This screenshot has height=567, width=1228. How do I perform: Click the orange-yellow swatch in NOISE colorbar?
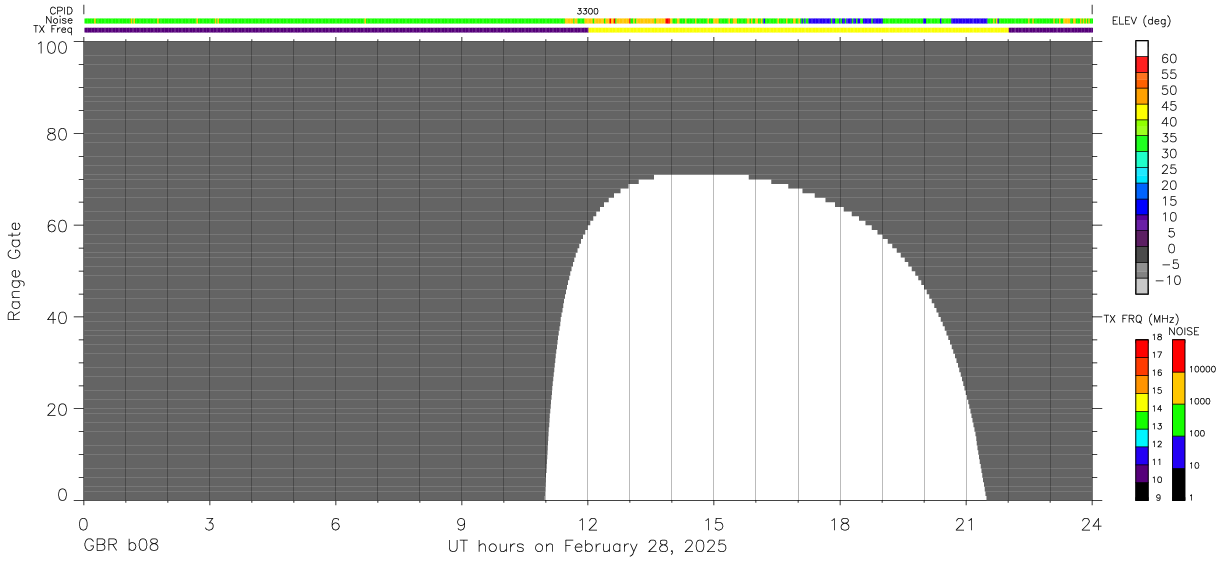[1178, 388]
